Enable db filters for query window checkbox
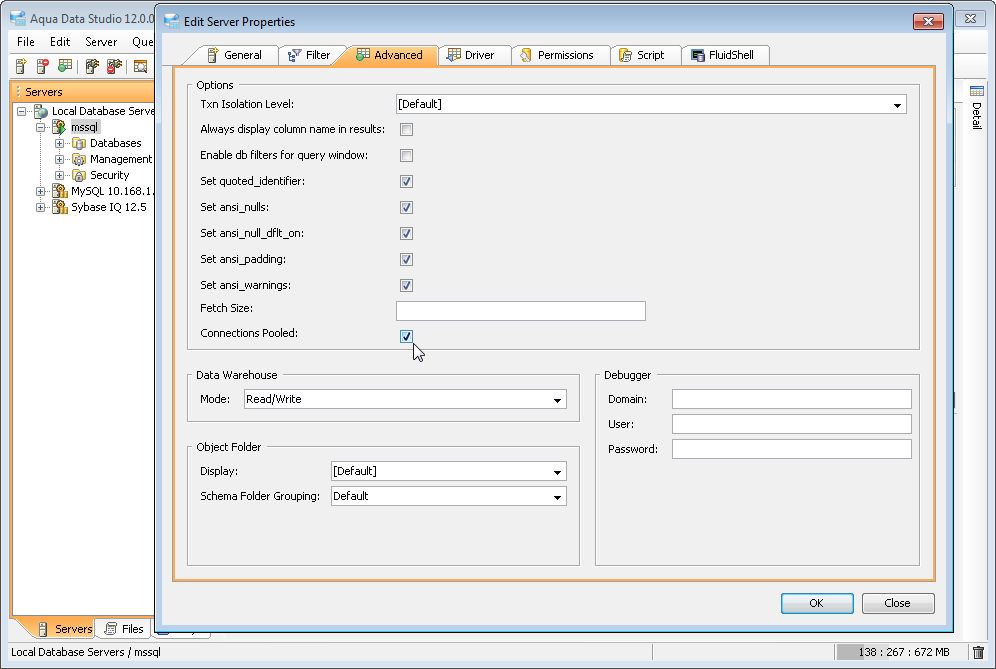Image resolution: width=996 pixels, height=669 pixels. 407,156
